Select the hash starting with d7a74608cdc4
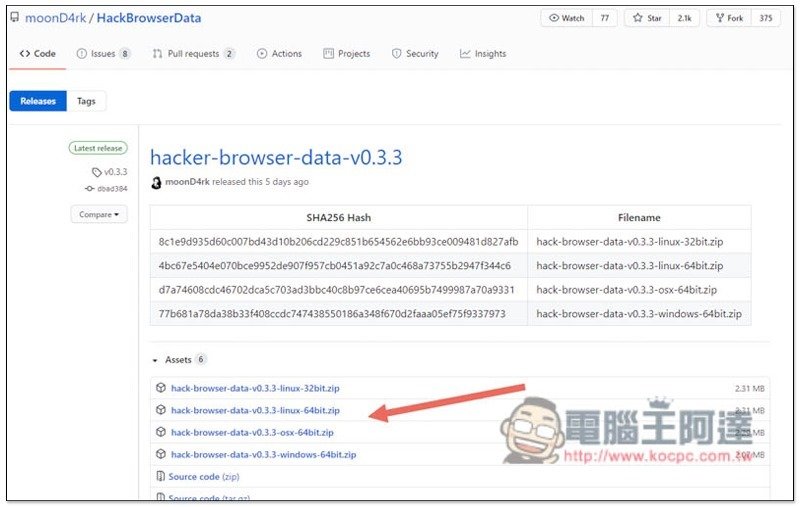This screenshot has height=507, width=800. [x=336, y=290]
